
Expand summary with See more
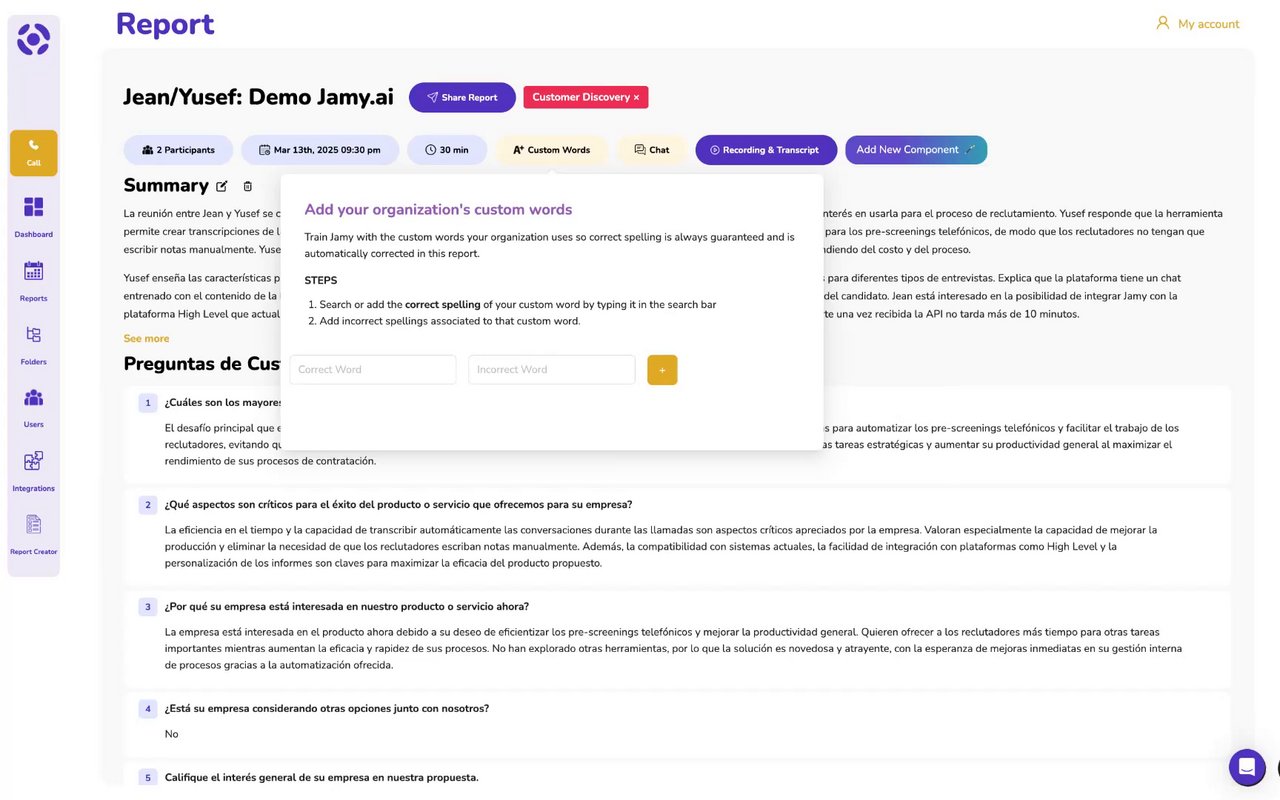tap(146, 338)
